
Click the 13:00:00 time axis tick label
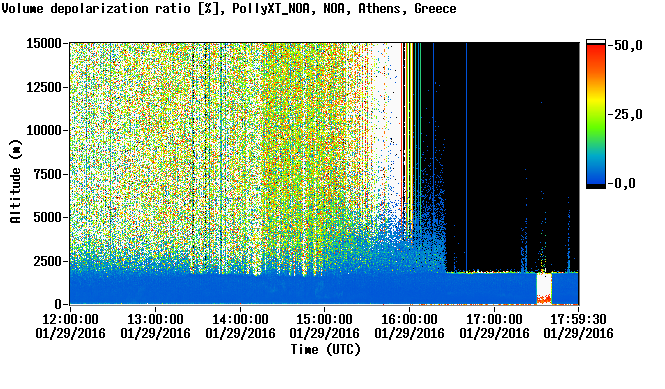tap(155, 319)
